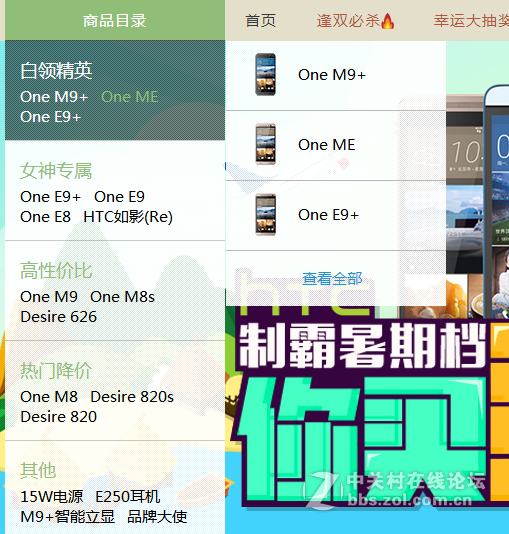This screenshot has height=534, width=509.
Task: Click the One M9+ phone thumbnail in flyout
Action: (266, 75)
